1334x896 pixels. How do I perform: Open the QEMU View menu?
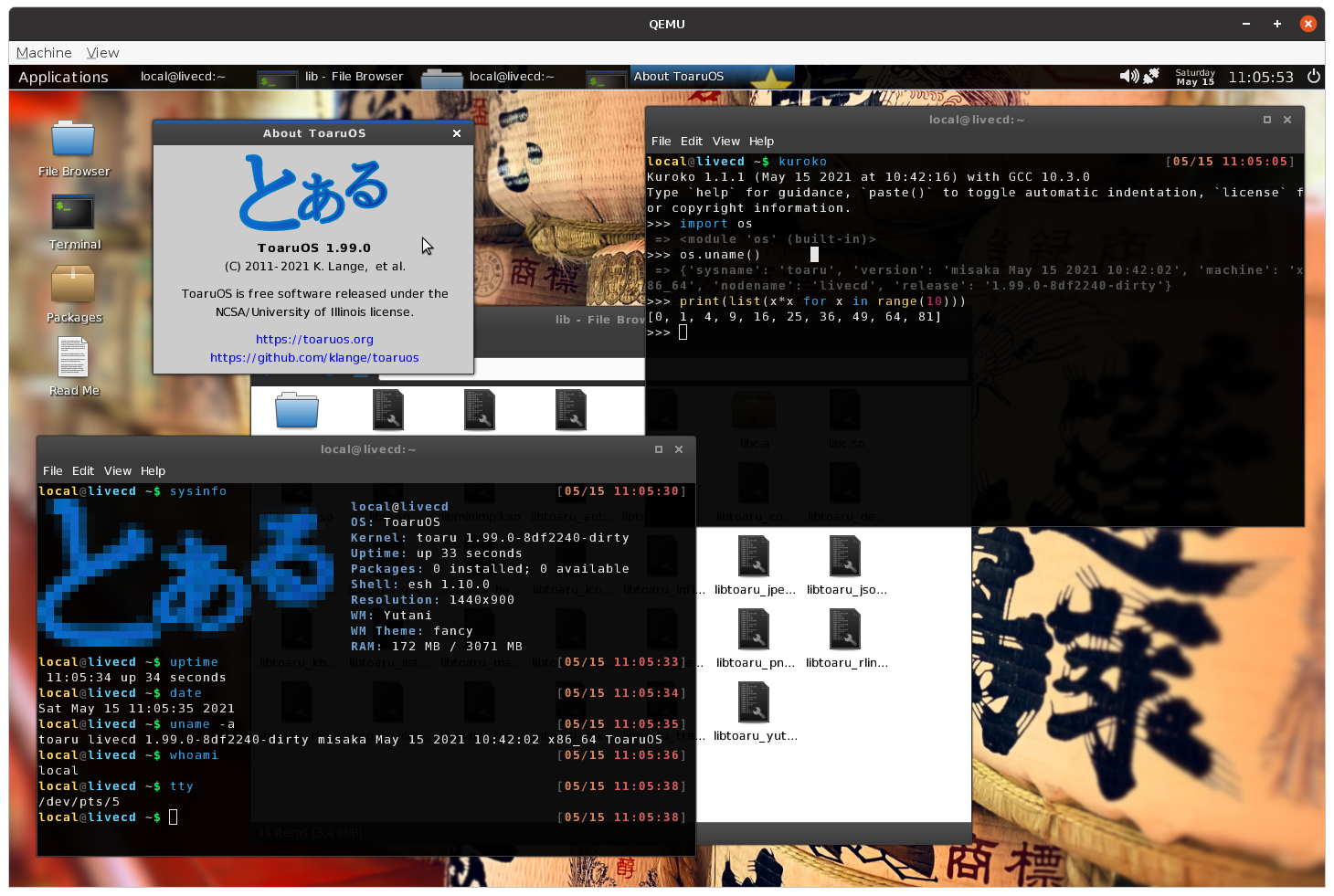[x=102, y=53]
